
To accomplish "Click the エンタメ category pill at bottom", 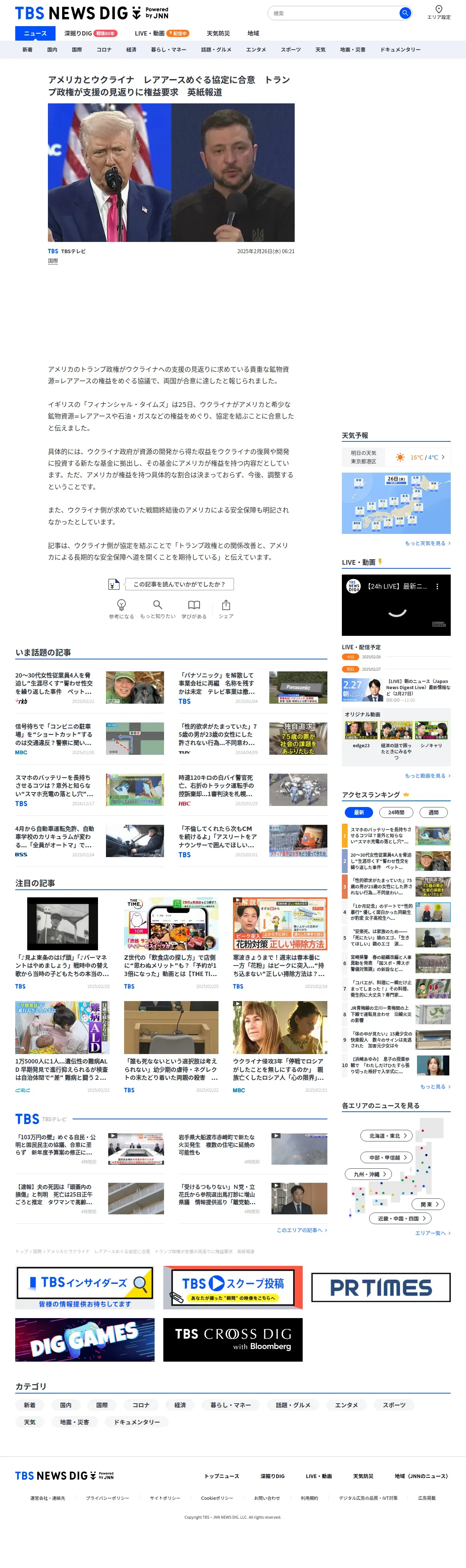I will (346, 1405).
